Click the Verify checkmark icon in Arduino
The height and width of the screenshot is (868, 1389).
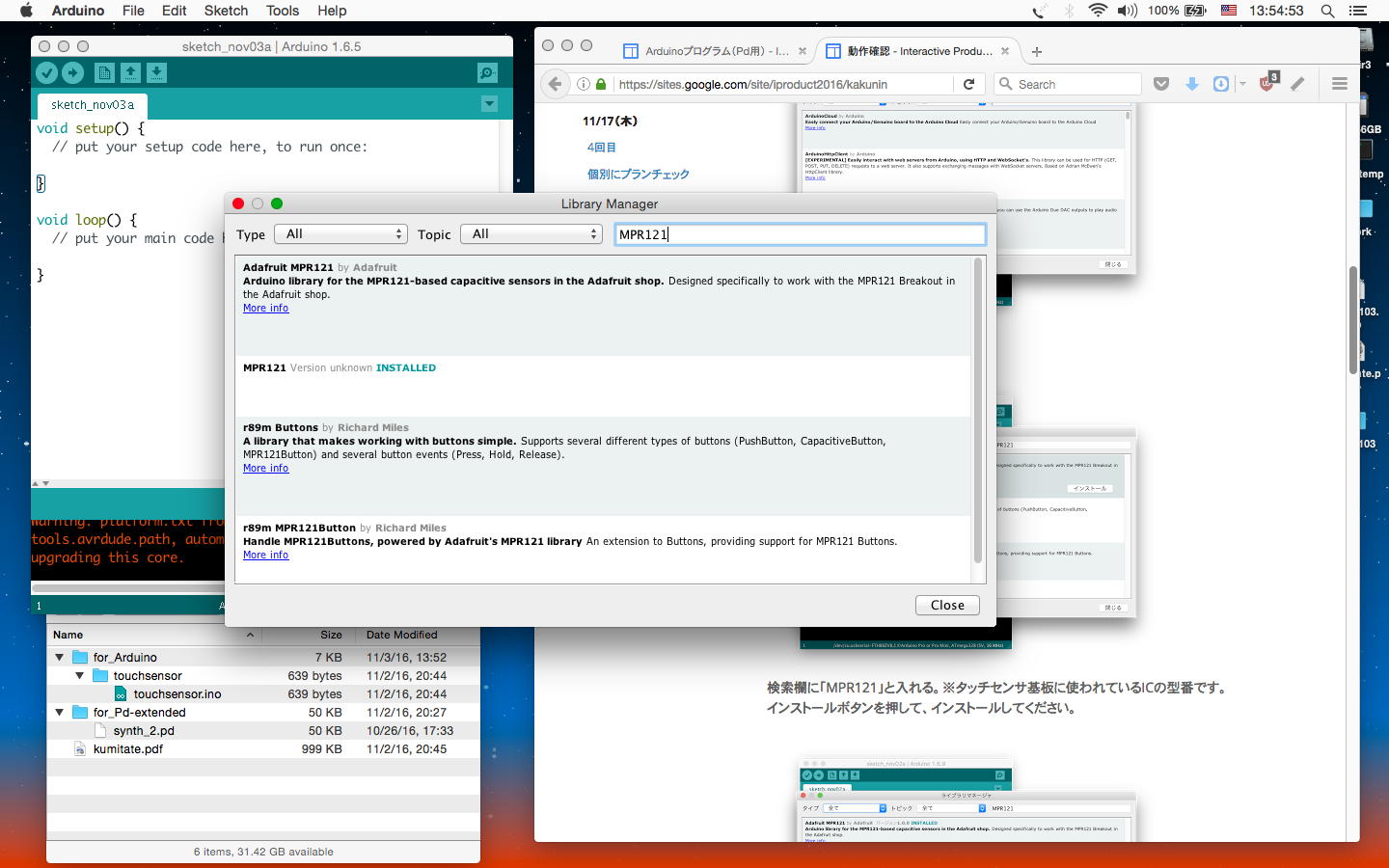tap(46, 73)
